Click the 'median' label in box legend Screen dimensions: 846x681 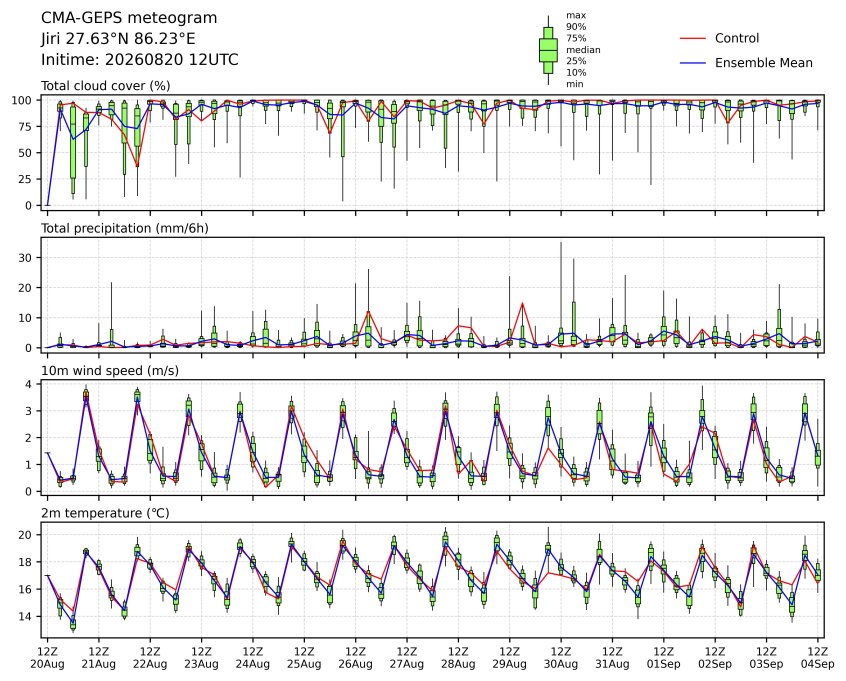pos(583,50)
